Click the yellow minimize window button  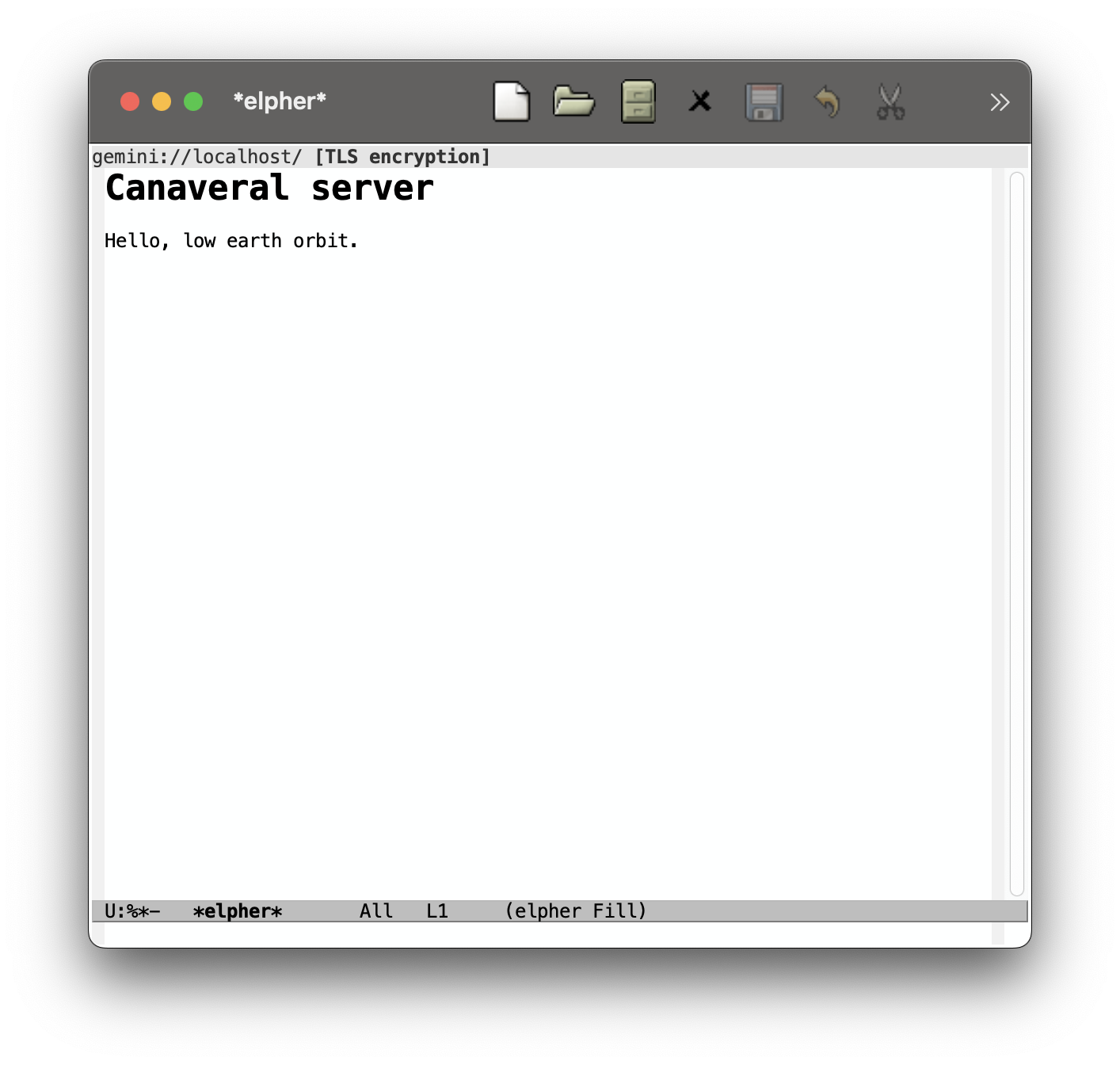pyautogui.click(x=162, y=101)
